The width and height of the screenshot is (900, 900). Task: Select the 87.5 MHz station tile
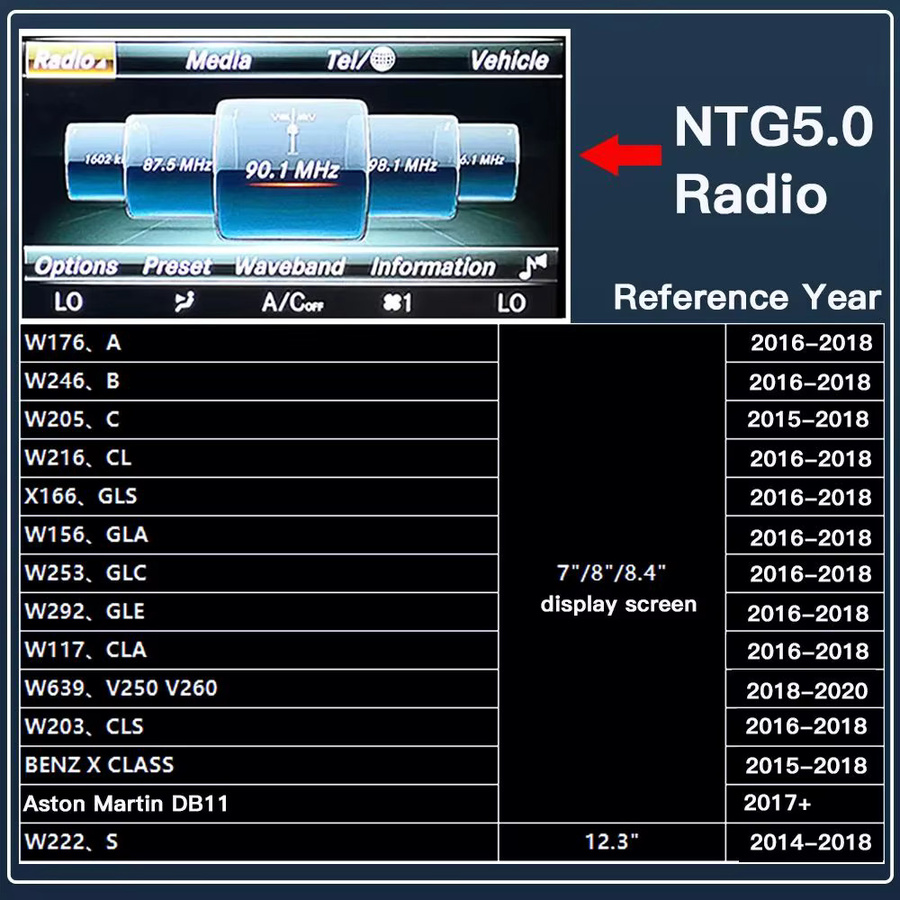coord(170,166)
